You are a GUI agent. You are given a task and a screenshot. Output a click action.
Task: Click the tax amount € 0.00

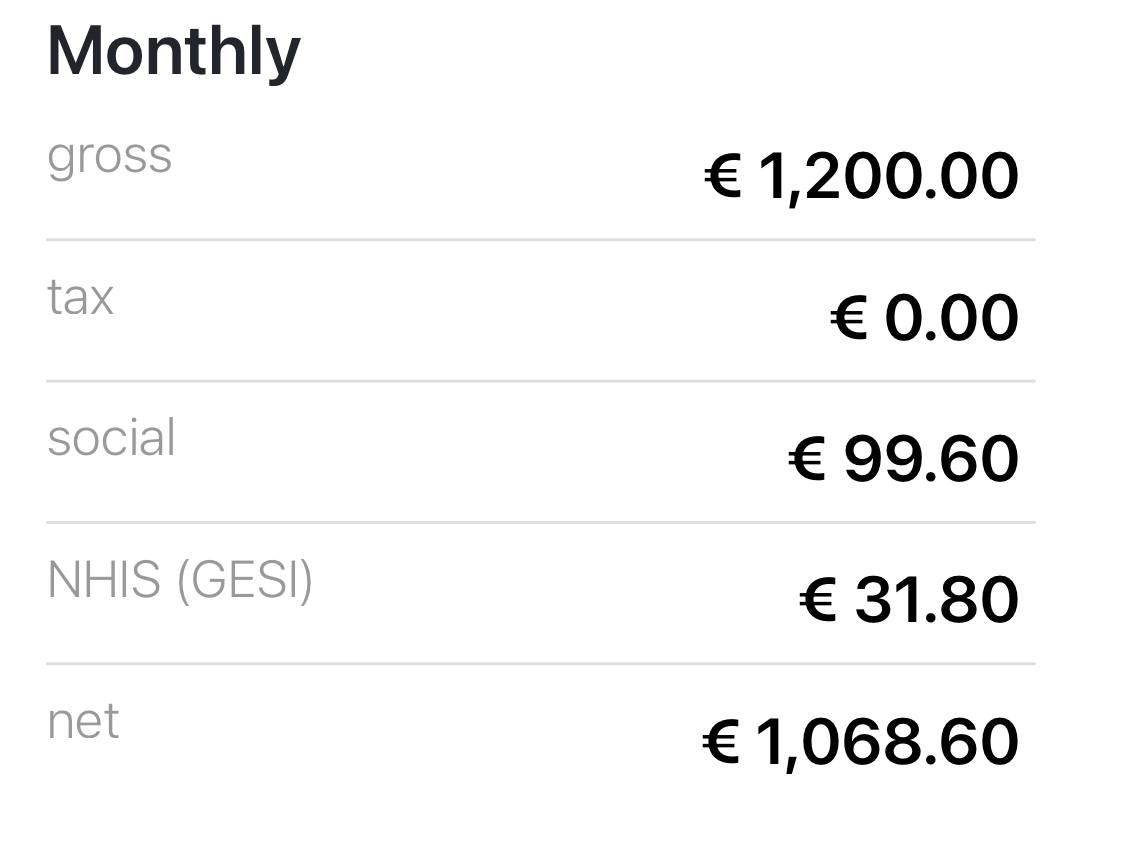pyautogui.click(x=924, y=318)
